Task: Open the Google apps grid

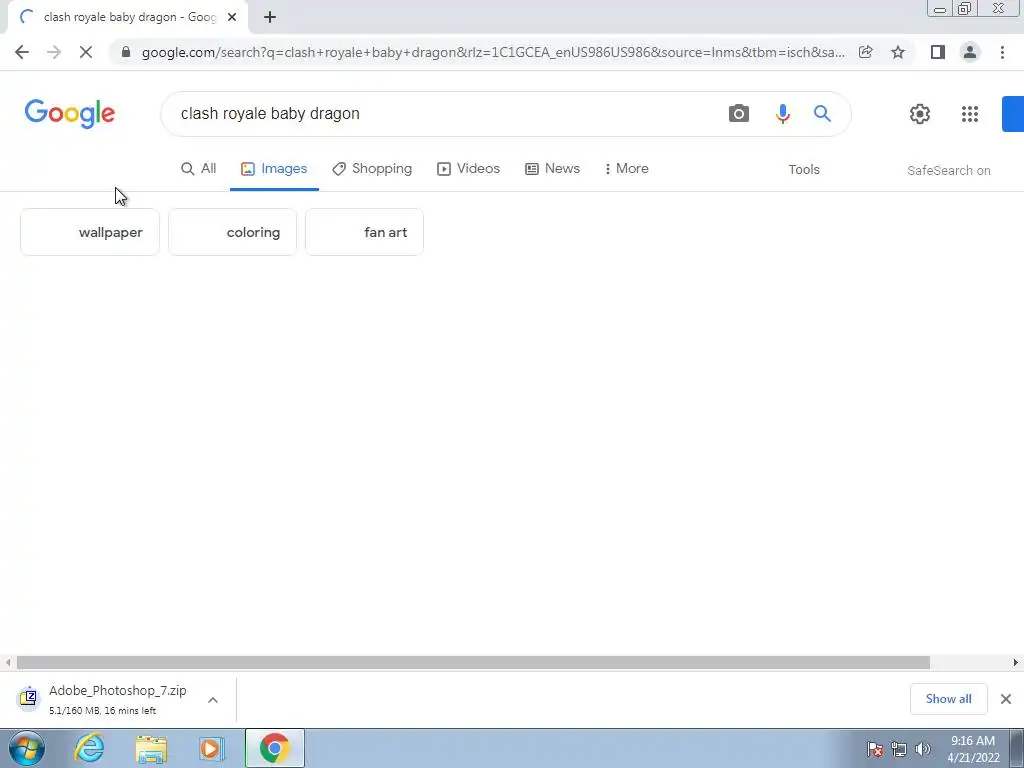Action: pyautogui.click(x=970, y=114)
